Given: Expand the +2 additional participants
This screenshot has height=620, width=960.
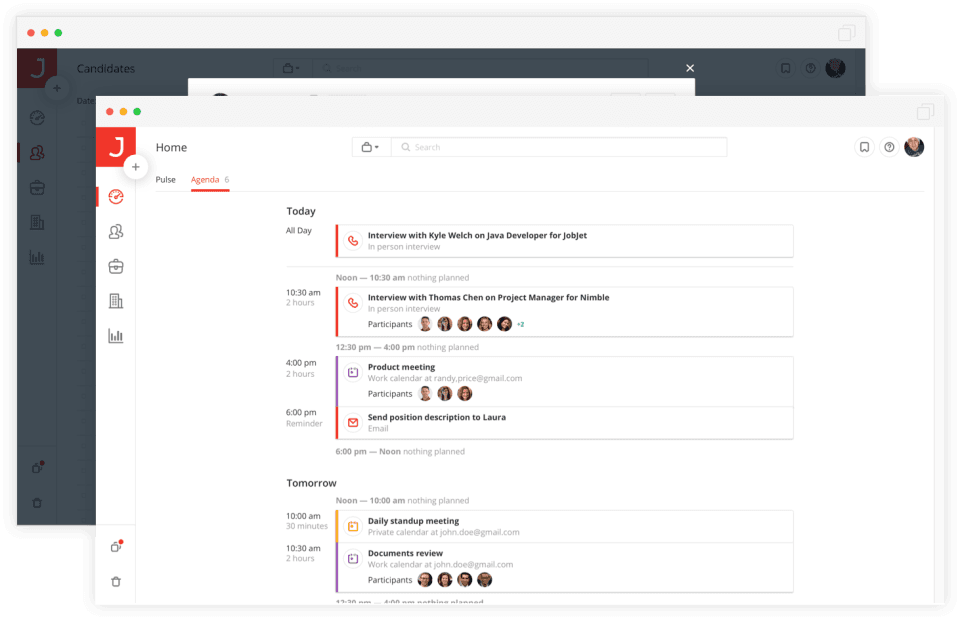Looking at the screenshot, I should (x=520, y=324).
